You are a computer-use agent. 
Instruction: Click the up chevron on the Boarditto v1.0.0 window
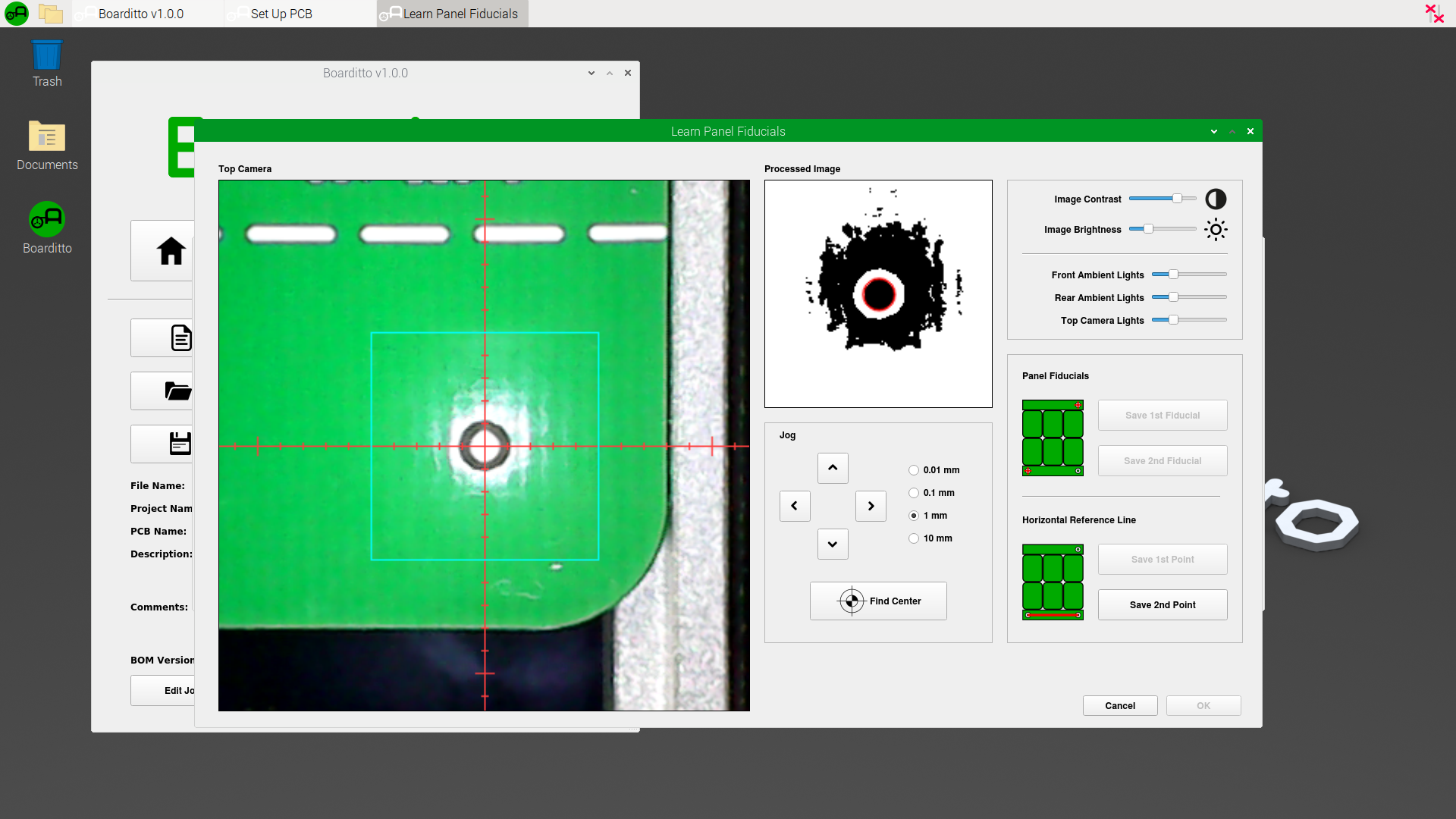610,74
